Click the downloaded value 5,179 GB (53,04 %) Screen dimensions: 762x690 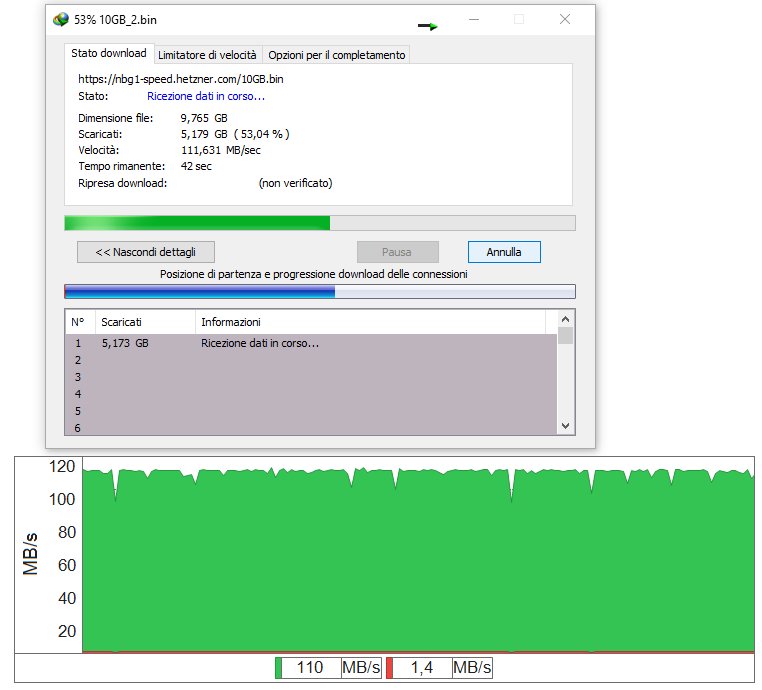(235, 134)
